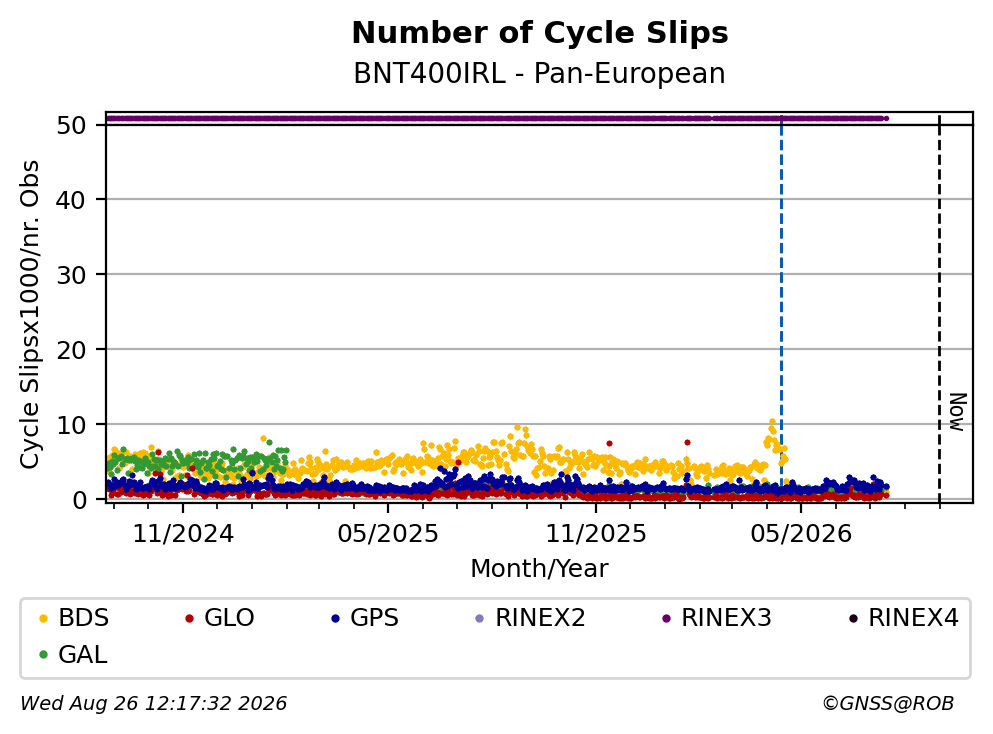This screenshot has width=993, height=734.
Task: Click the black dashed 'Now' vertical line
Action: point(939,310)
